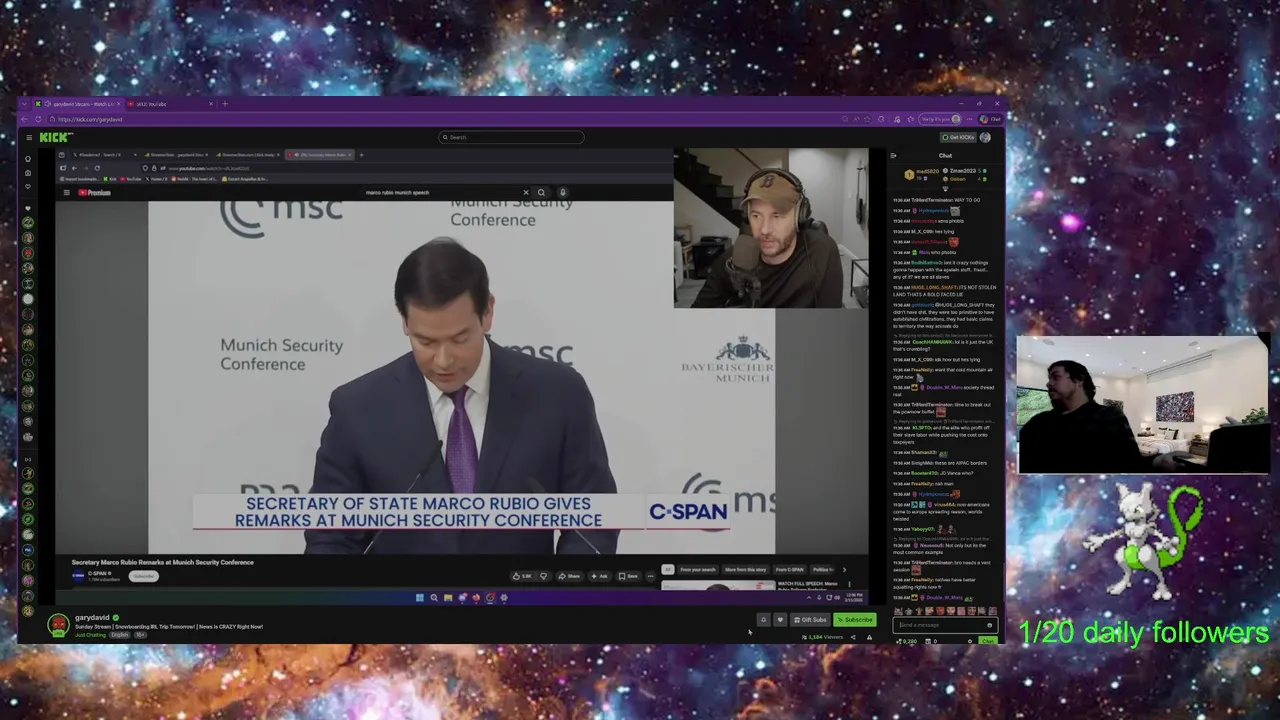Image resolution: width=1280 pixels, height=720 pixels.
Task: Click the Kick sidebar home icon
Action: coord(28,159)
